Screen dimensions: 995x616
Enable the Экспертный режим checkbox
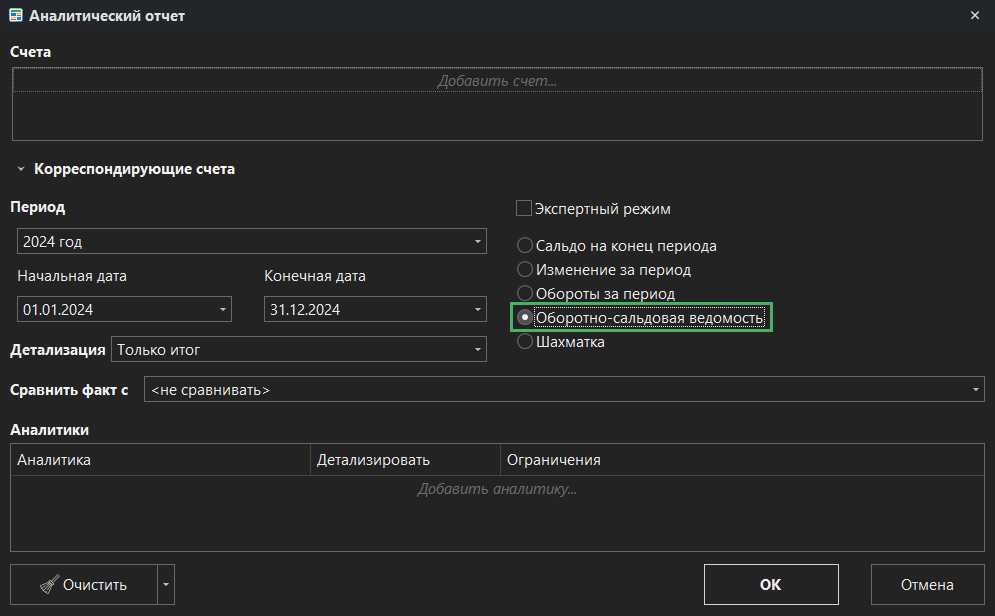[x=524, y=209]
